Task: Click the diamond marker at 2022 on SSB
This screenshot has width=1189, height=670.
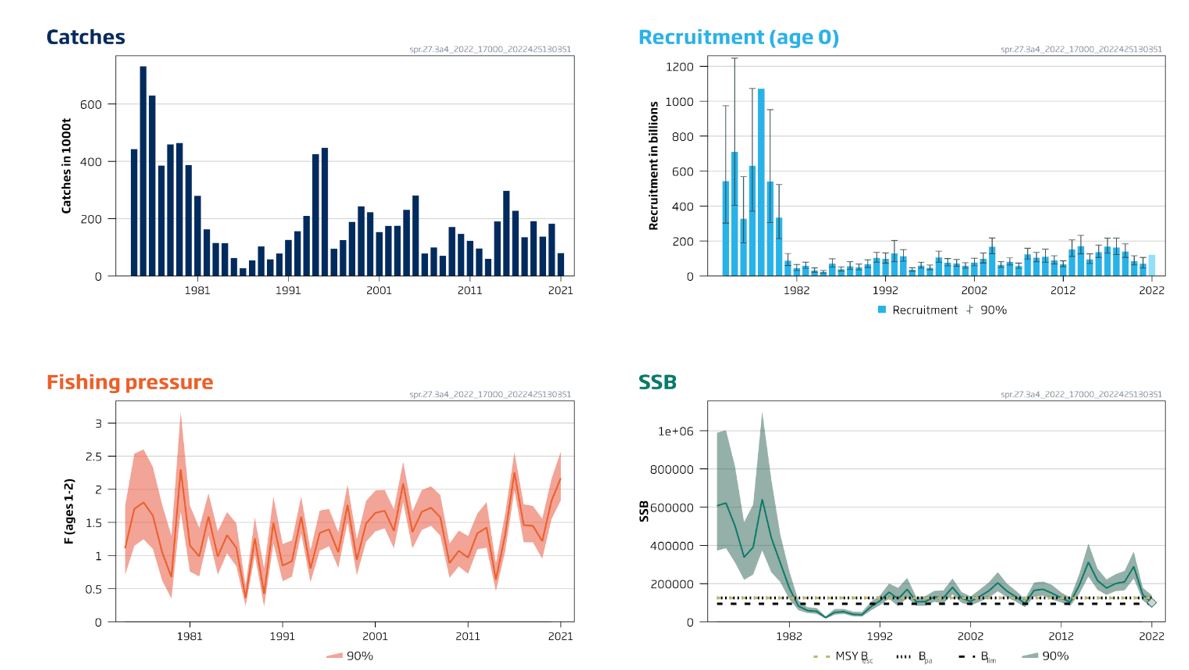Action: click(1151, 602)
